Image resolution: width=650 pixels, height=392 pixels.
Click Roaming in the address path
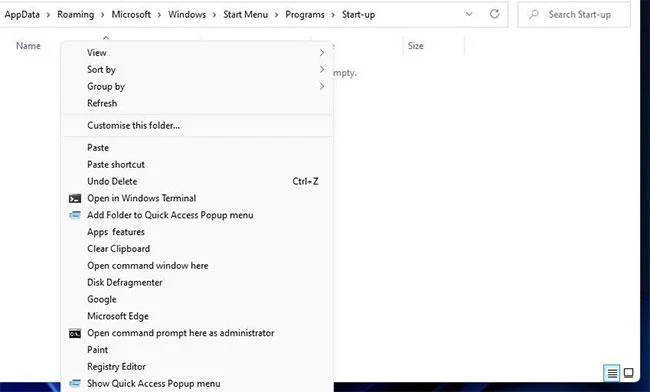pos(75,15)
